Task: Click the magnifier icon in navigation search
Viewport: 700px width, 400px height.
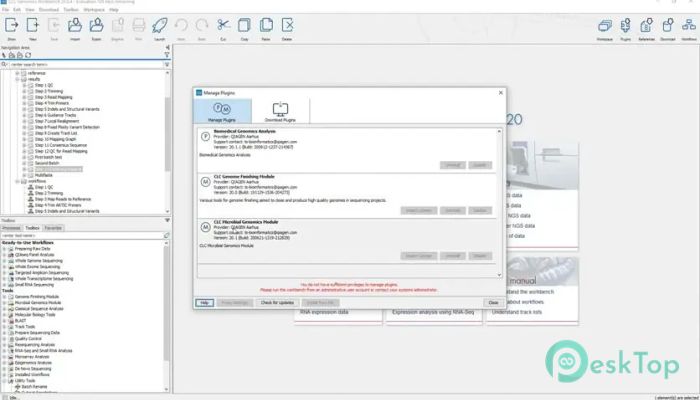Action: click(4, 65)
